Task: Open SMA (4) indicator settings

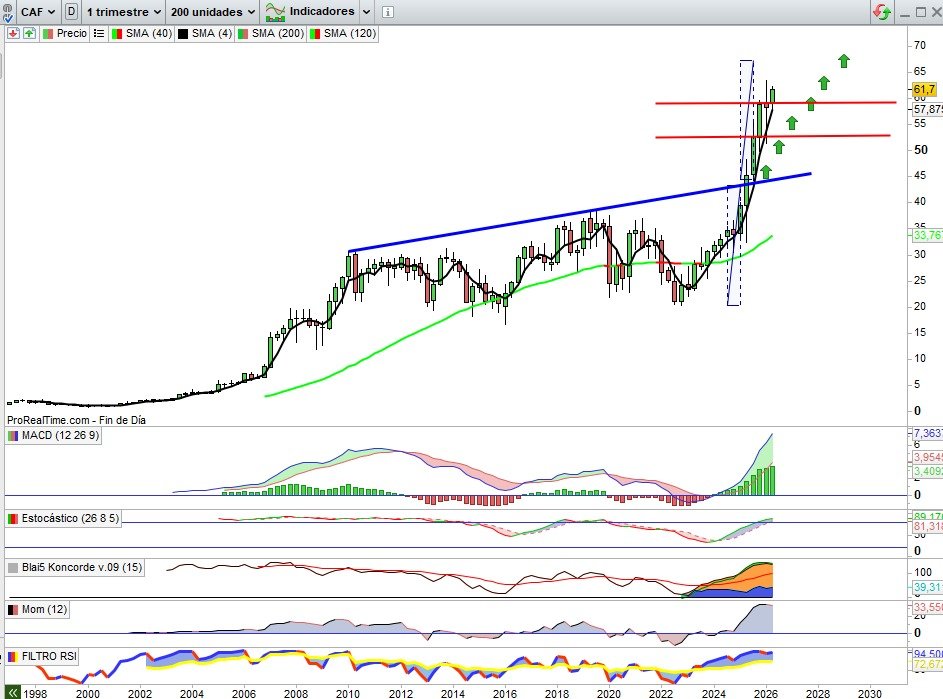Action: point(212,34)
